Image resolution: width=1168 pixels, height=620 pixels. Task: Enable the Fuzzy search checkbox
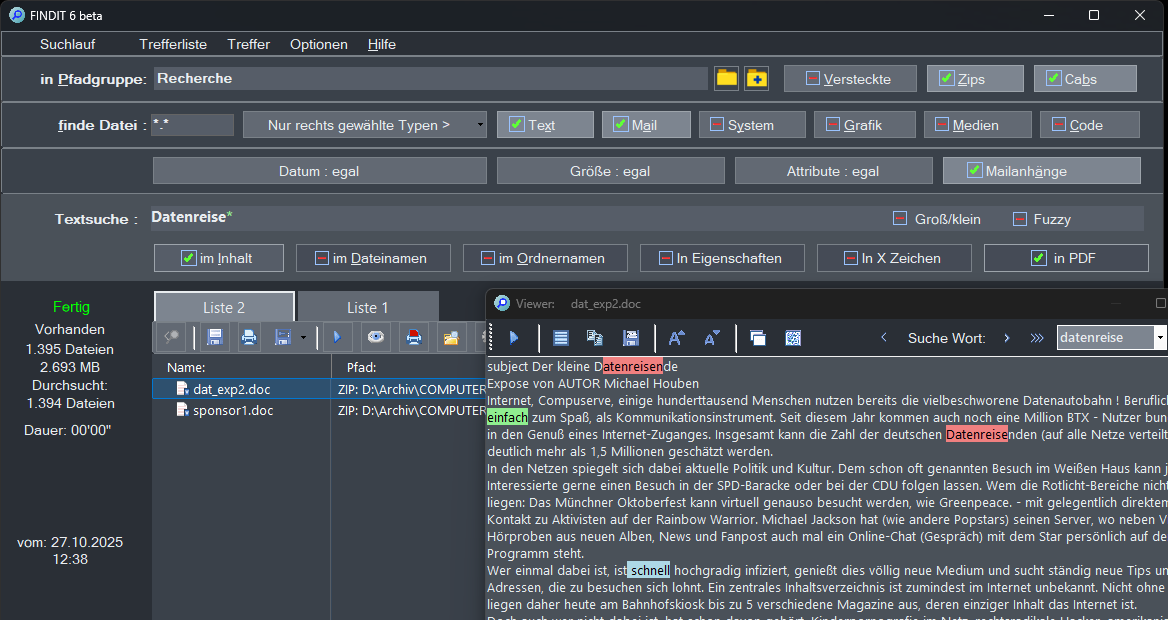point(1020,219)
